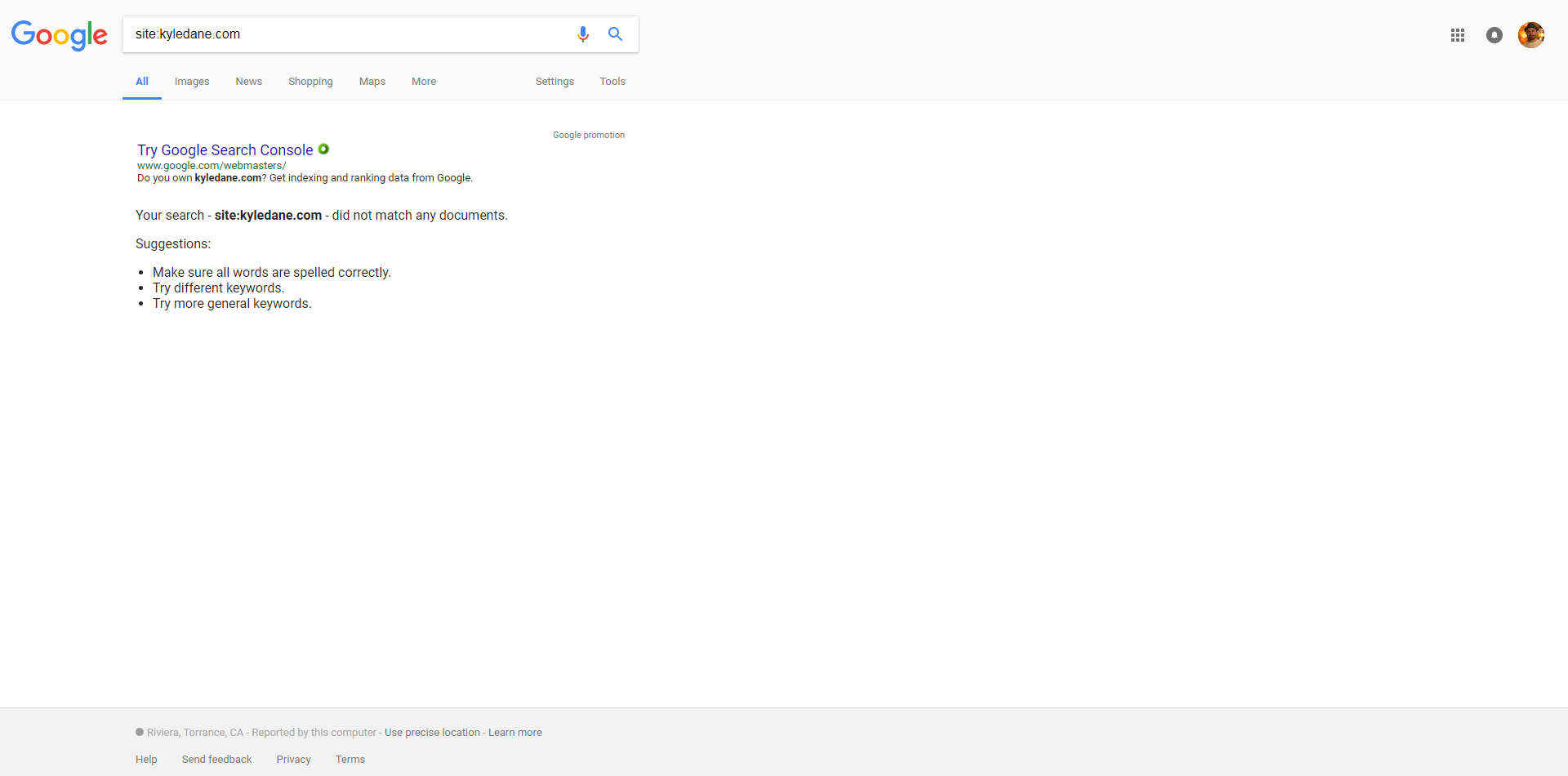Open the Google apps grid
The width and height of the screenshot is (1568, 776).
(x=1458, y=35)
